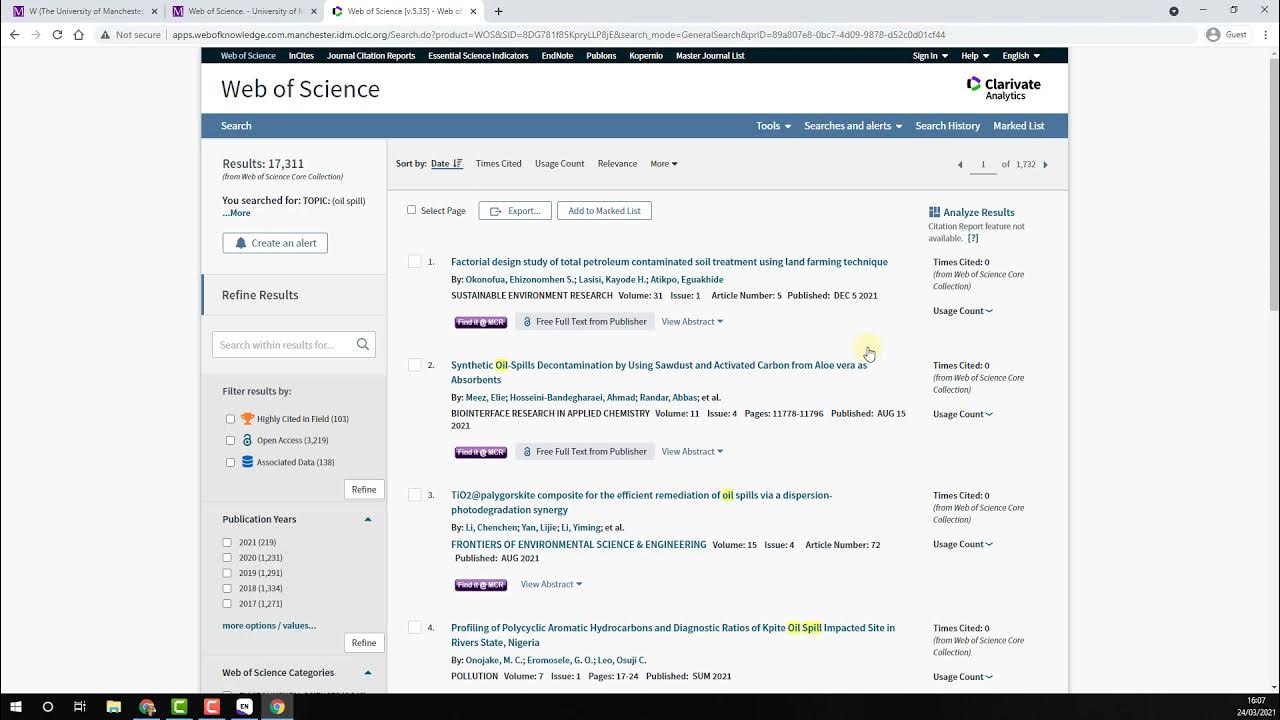Click the Create an alert button
This screenshot has width=1280, height=720.
(x=275, y=243)
